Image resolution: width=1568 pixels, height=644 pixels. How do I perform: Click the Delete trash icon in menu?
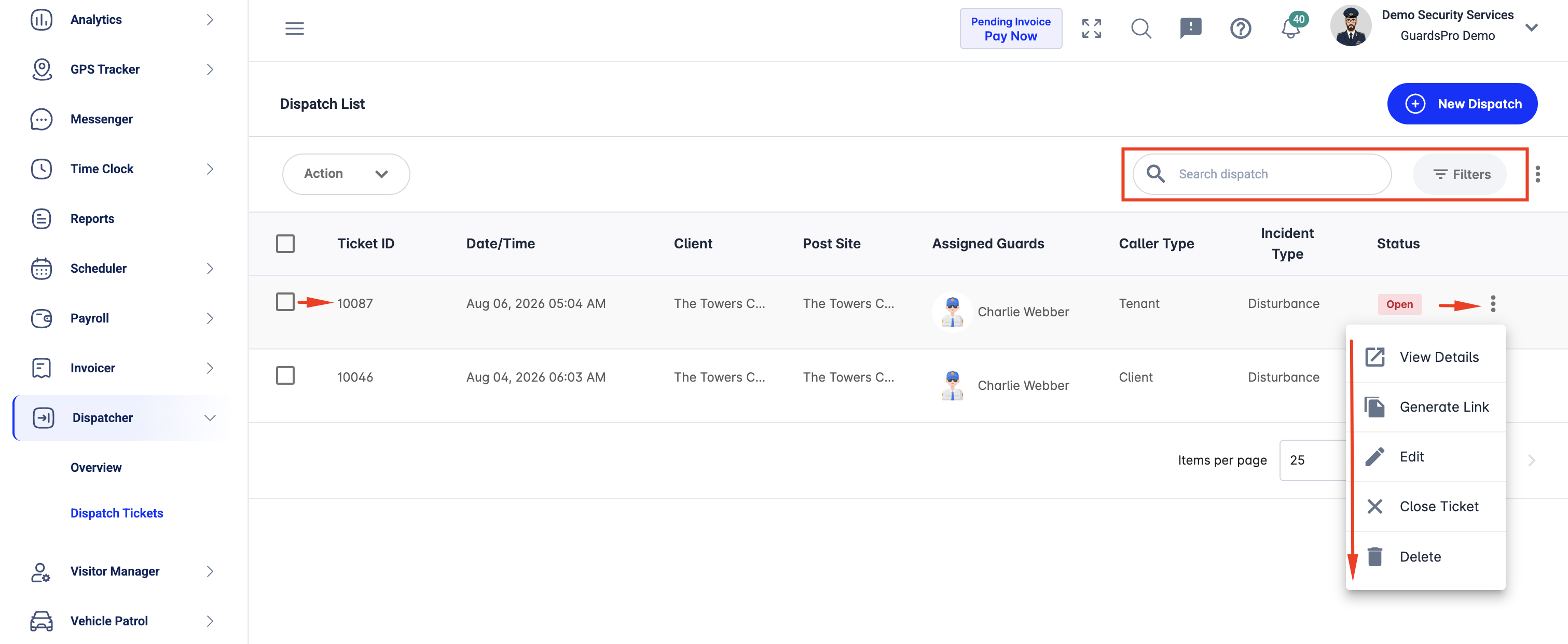(x=1374, y=557)
